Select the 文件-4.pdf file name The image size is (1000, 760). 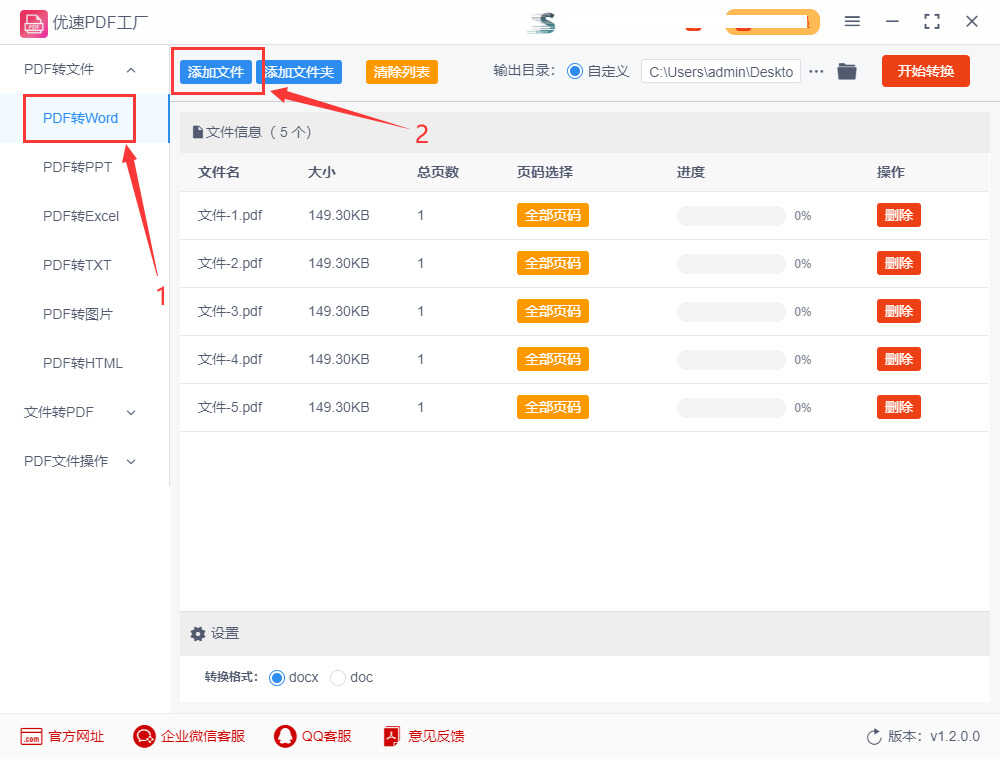230,360
